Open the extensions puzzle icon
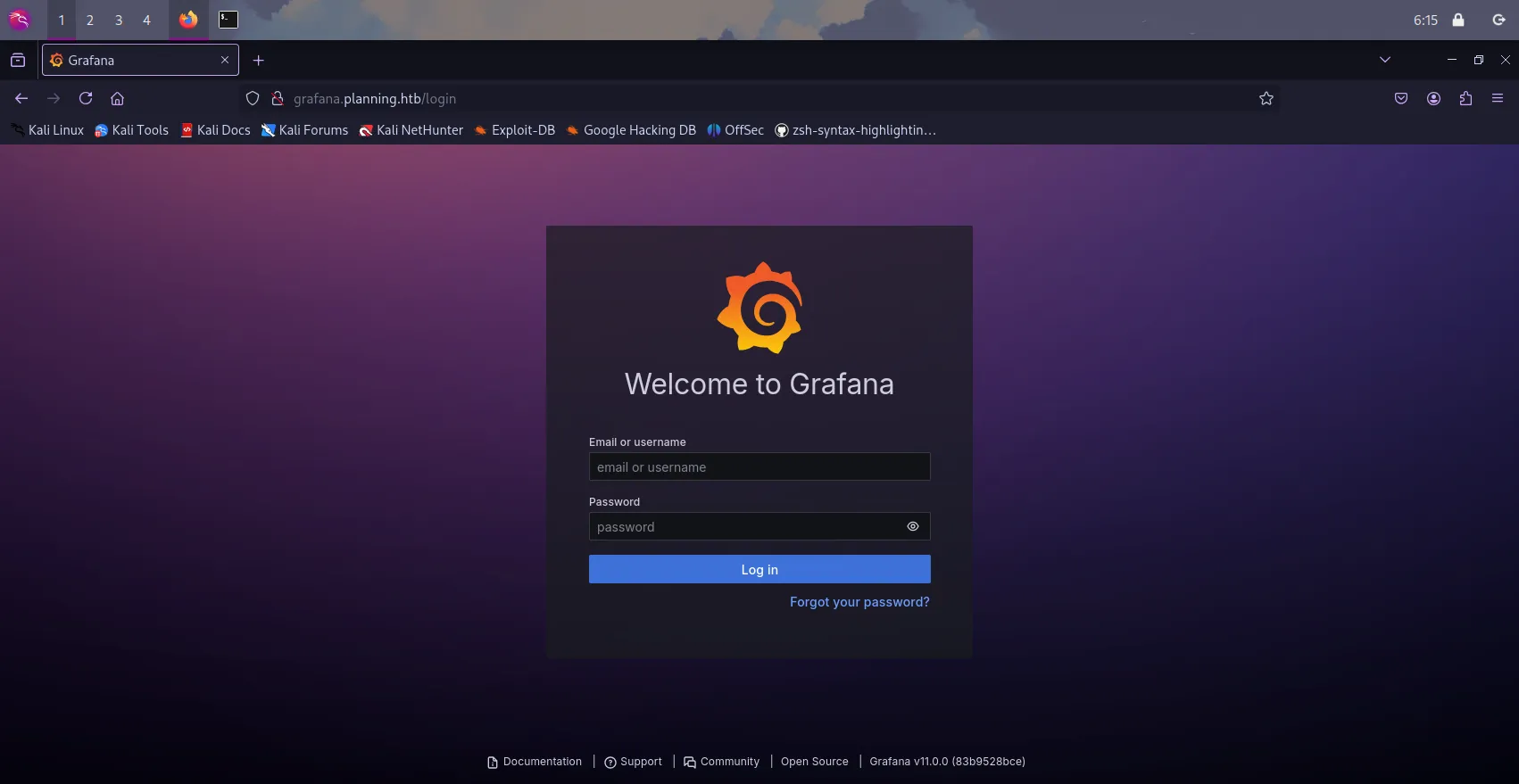Image resolution: width=1519 pixels, height=784 pixels. click(1465, 98)
